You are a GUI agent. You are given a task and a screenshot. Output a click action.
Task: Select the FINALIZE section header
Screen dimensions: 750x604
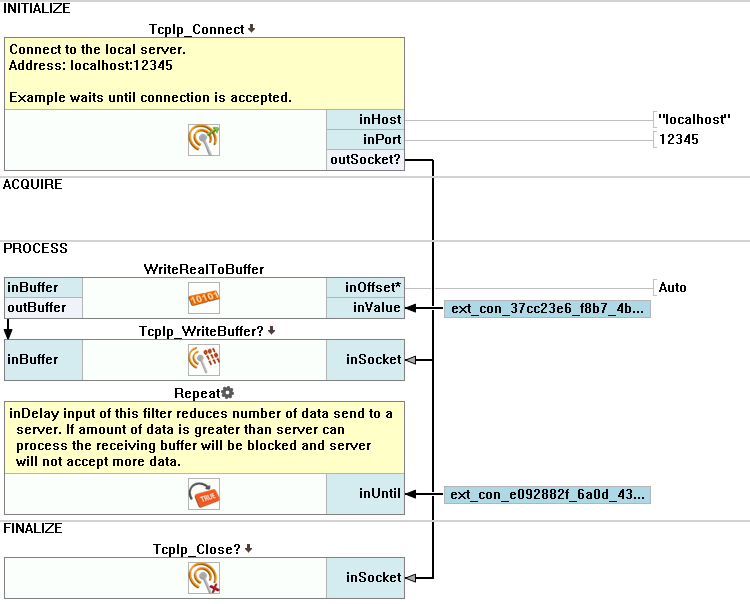[x=33, y=528]
